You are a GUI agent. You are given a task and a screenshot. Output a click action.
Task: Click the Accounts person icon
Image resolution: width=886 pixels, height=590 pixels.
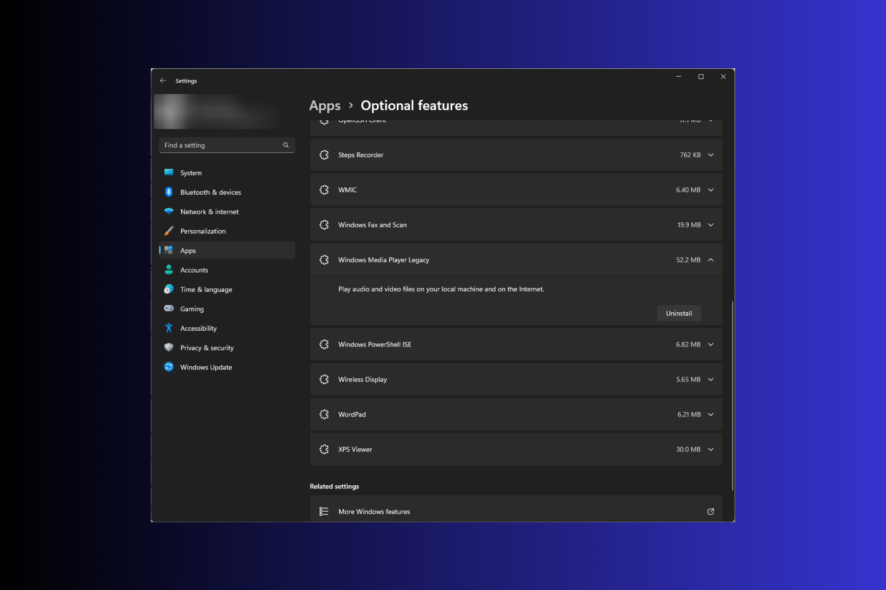coord(168,270)
